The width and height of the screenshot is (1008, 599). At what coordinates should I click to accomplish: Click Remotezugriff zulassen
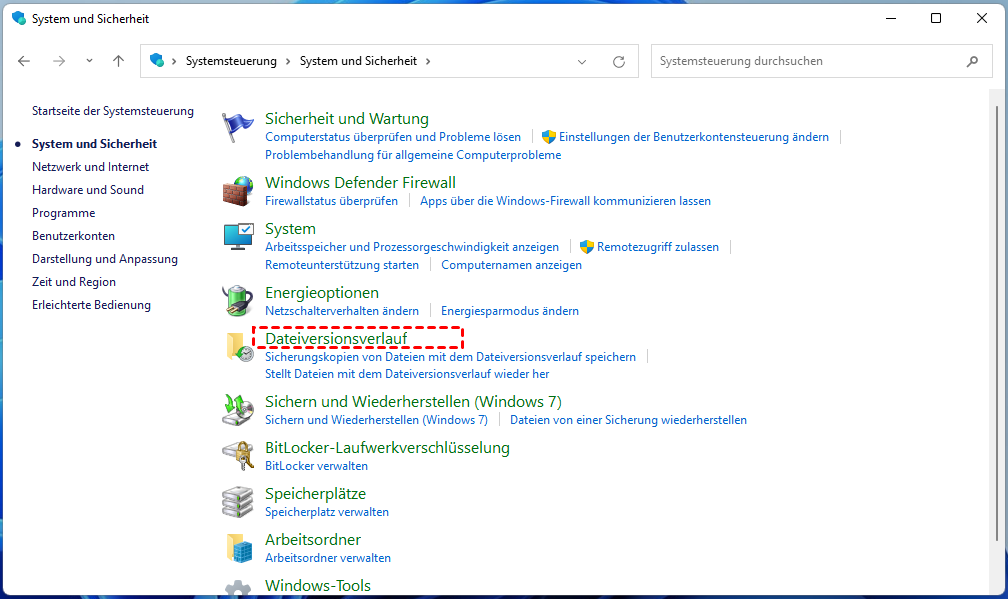658,247
